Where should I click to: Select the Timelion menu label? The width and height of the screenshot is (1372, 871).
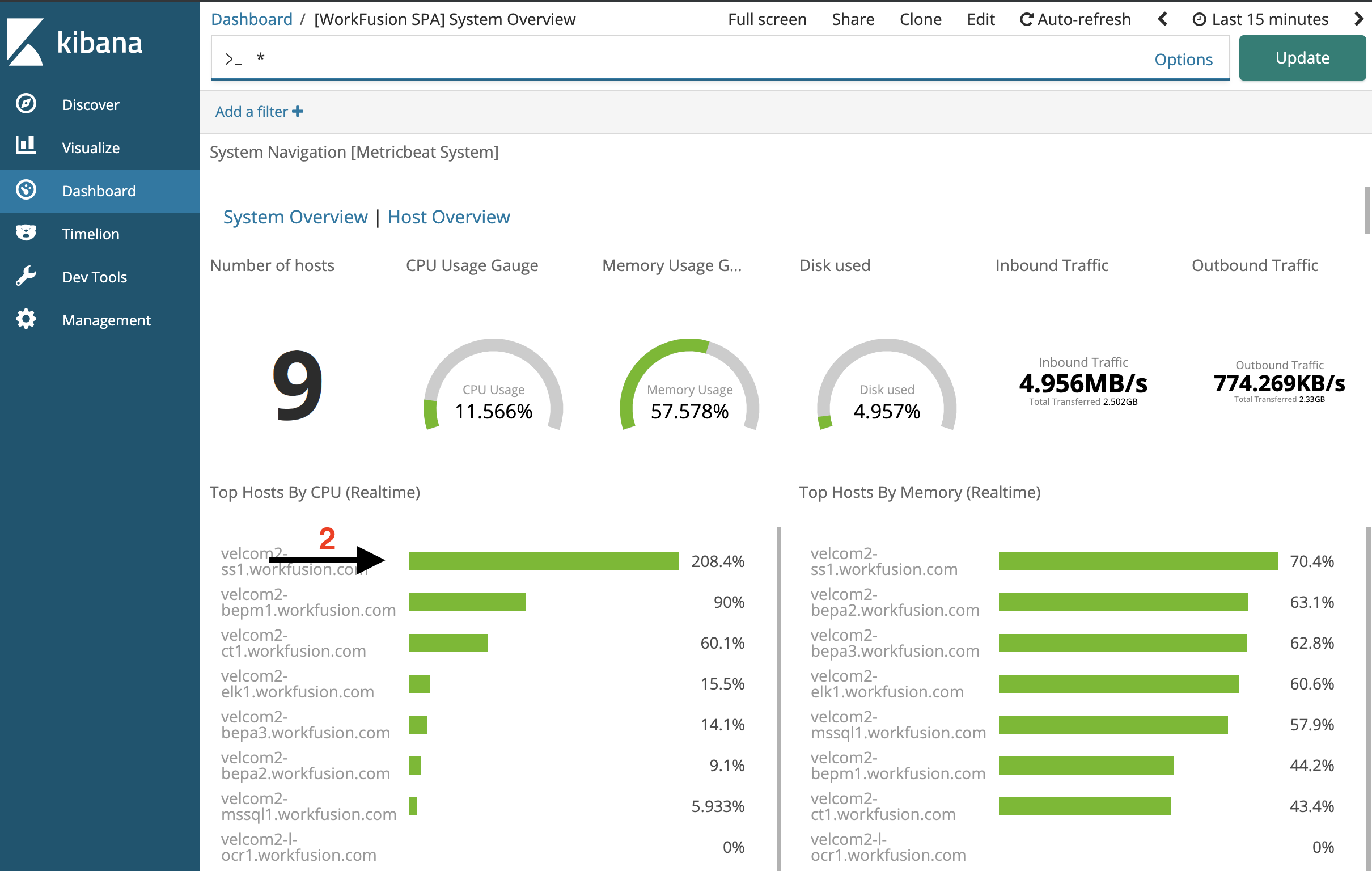(91, 234)
